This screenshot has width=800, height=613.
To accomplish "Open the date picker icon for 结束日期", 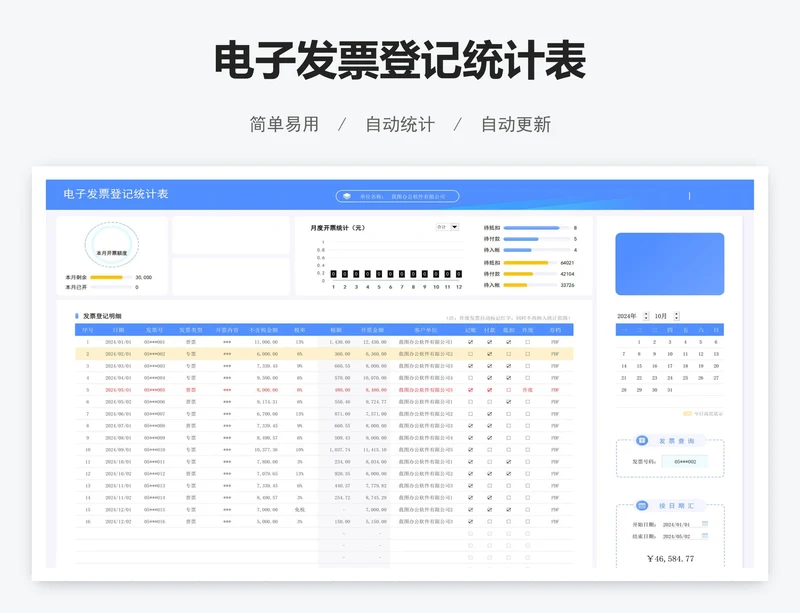I will pyautogui.click(x=705, y=535).
